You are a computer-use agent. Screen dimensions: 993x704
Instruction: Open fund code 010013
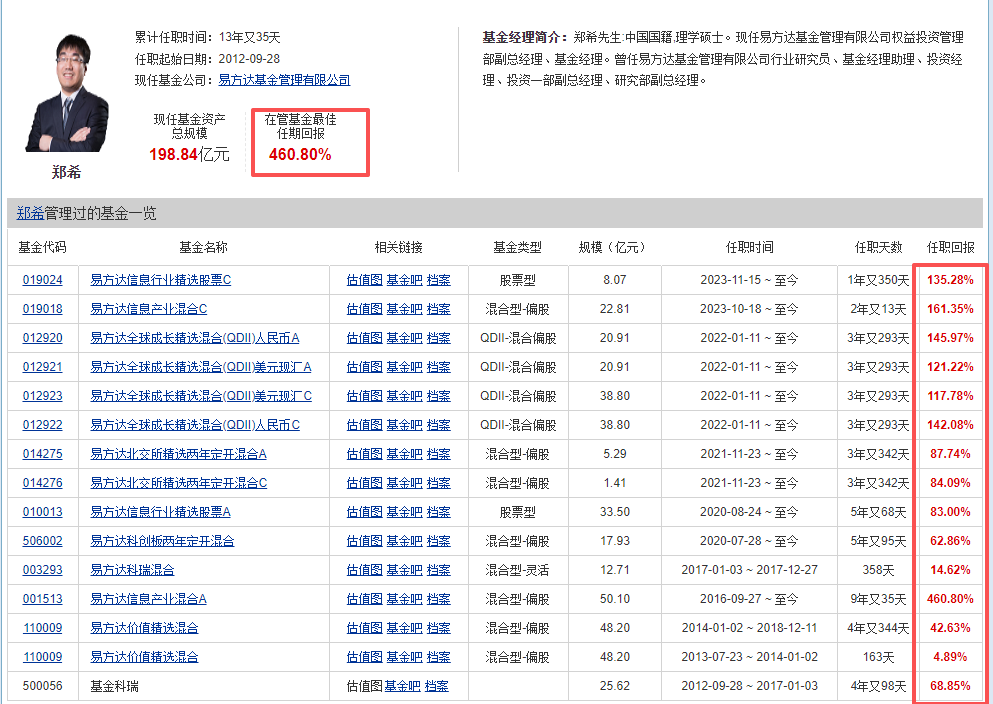pyautogui.click(x=42, y=512)
